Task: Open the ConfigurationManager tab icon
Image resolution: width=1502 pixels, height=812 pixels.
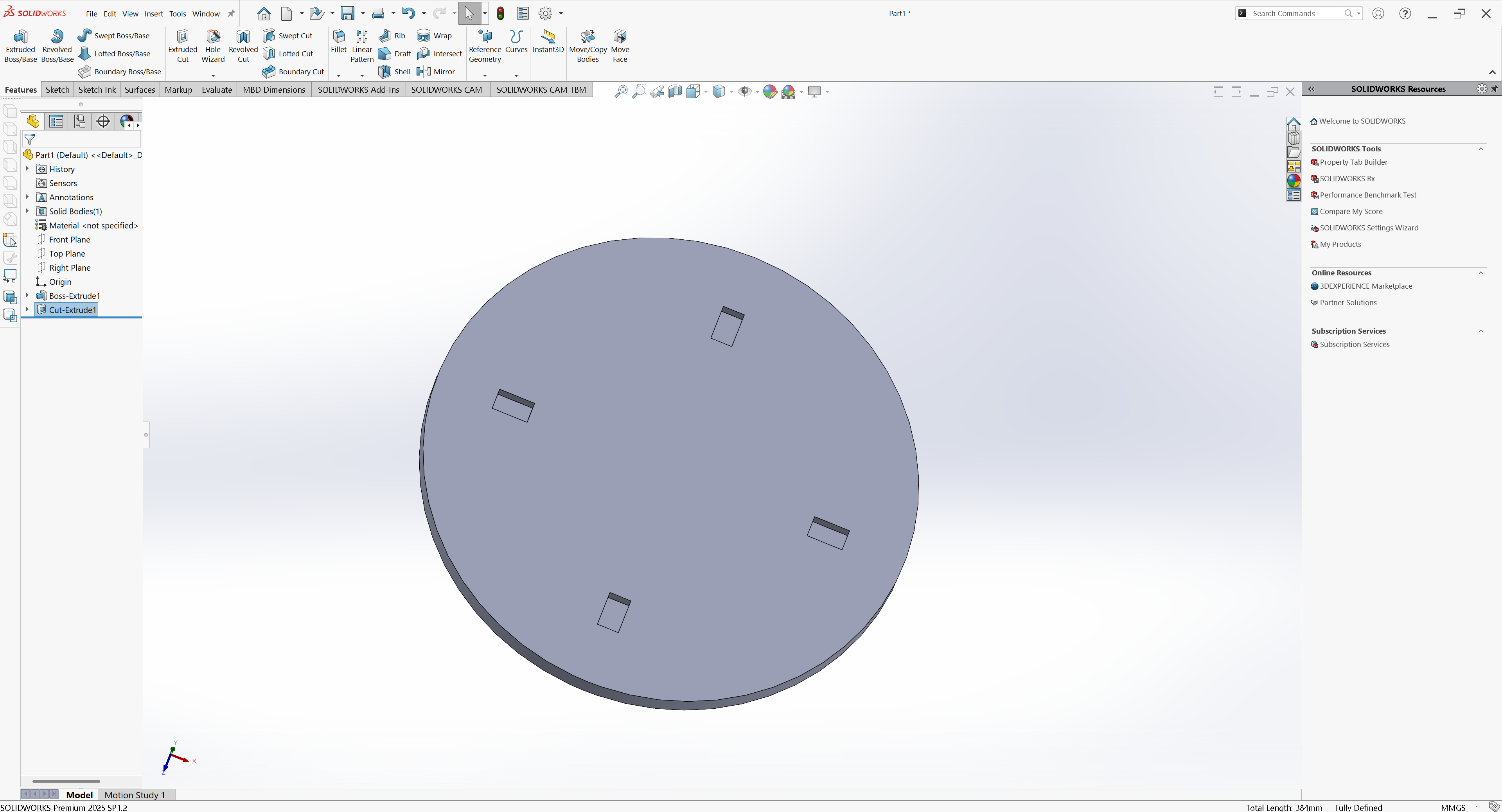Action: 80,121
